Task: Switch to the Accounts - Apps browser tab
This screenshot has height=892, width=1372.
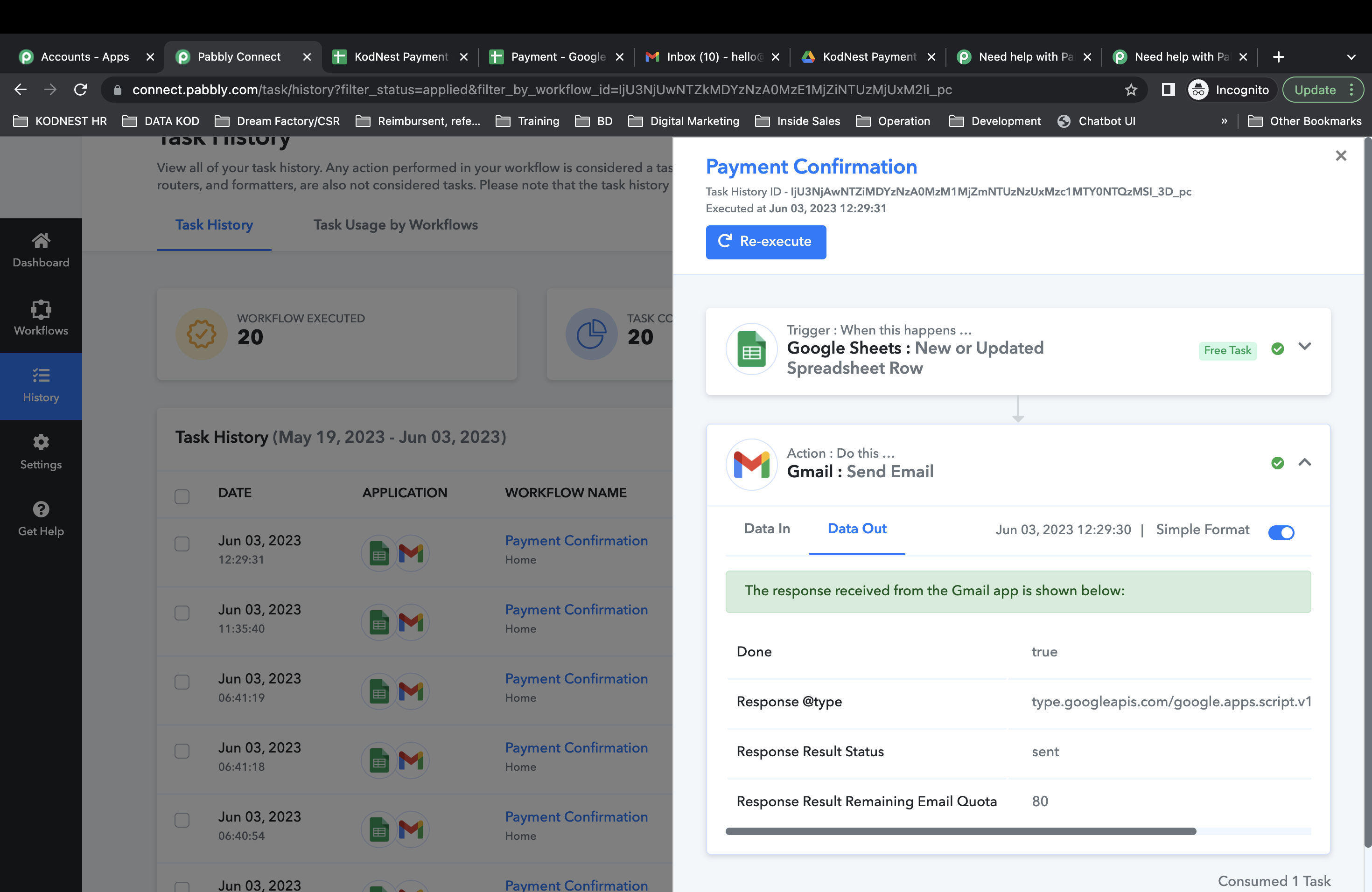Action: click(86, 56)
